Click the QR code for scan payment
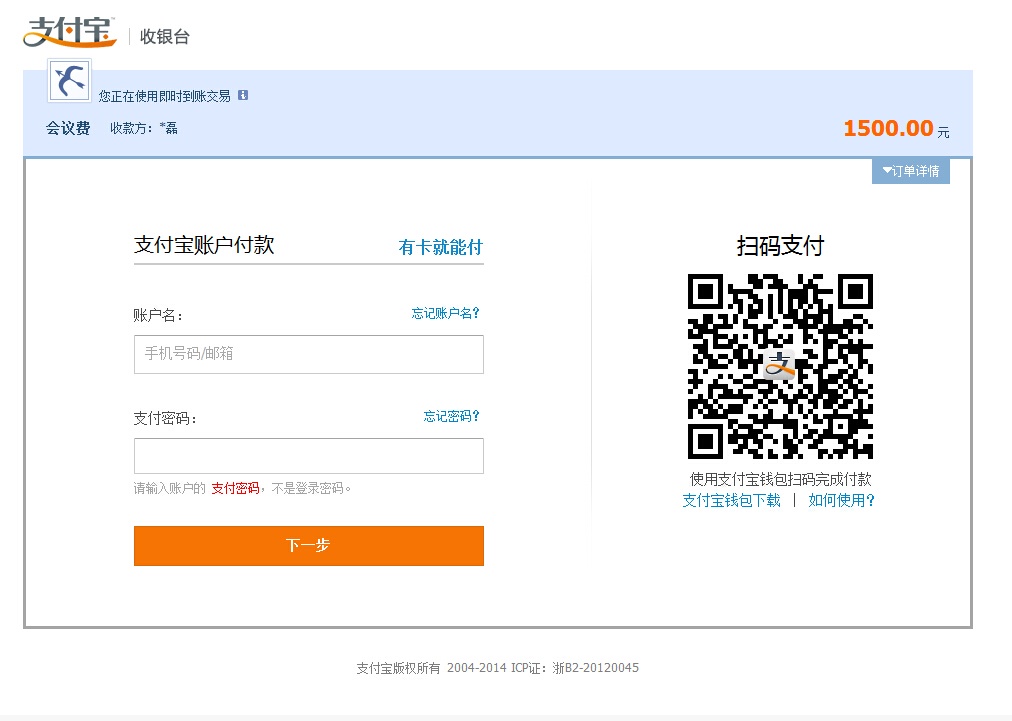The width and height of the screenshot is (1012, 721). pyautogui.click(x=780, y=366)
